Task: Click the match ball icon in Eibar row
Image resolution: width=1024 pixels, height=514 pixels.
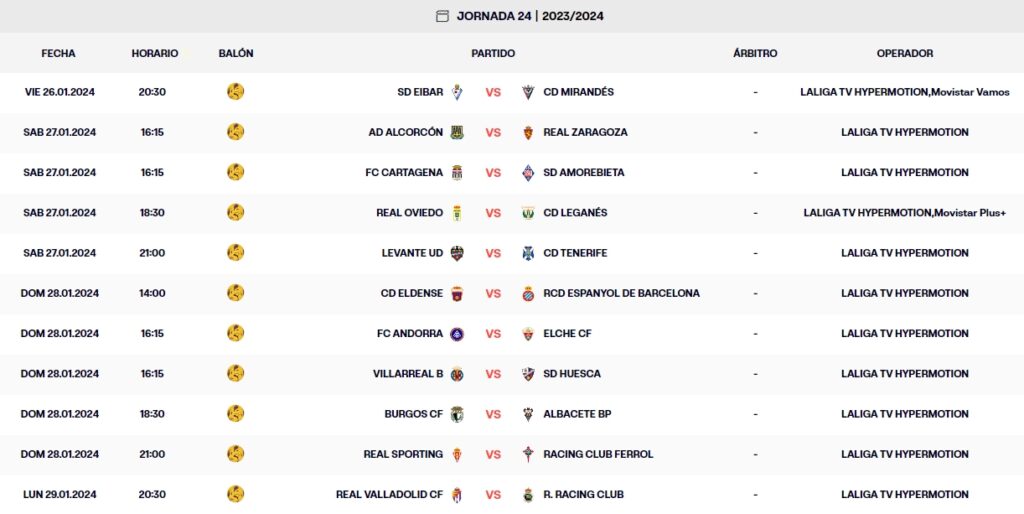Action: [x=236, y=92]
